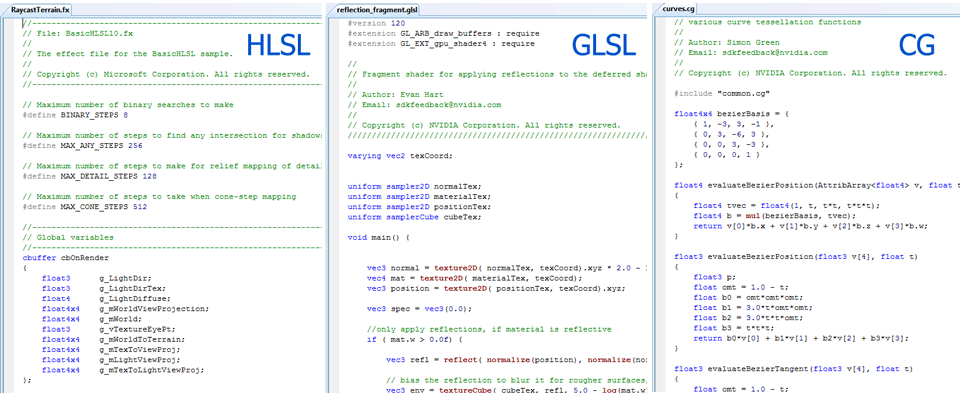The image size is (969, 410).
Task: Click "uniform sampler2D materialTex;"
Action: click(x=420, y=197)
